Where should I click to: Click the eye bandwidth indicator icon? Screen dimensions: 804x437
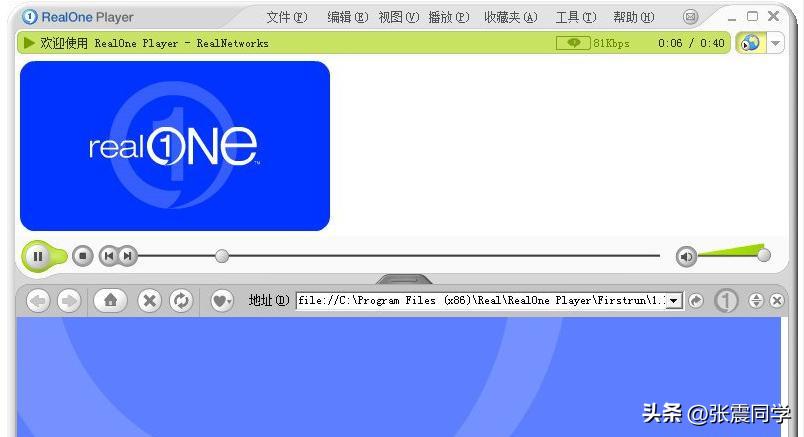click(573, 43)
